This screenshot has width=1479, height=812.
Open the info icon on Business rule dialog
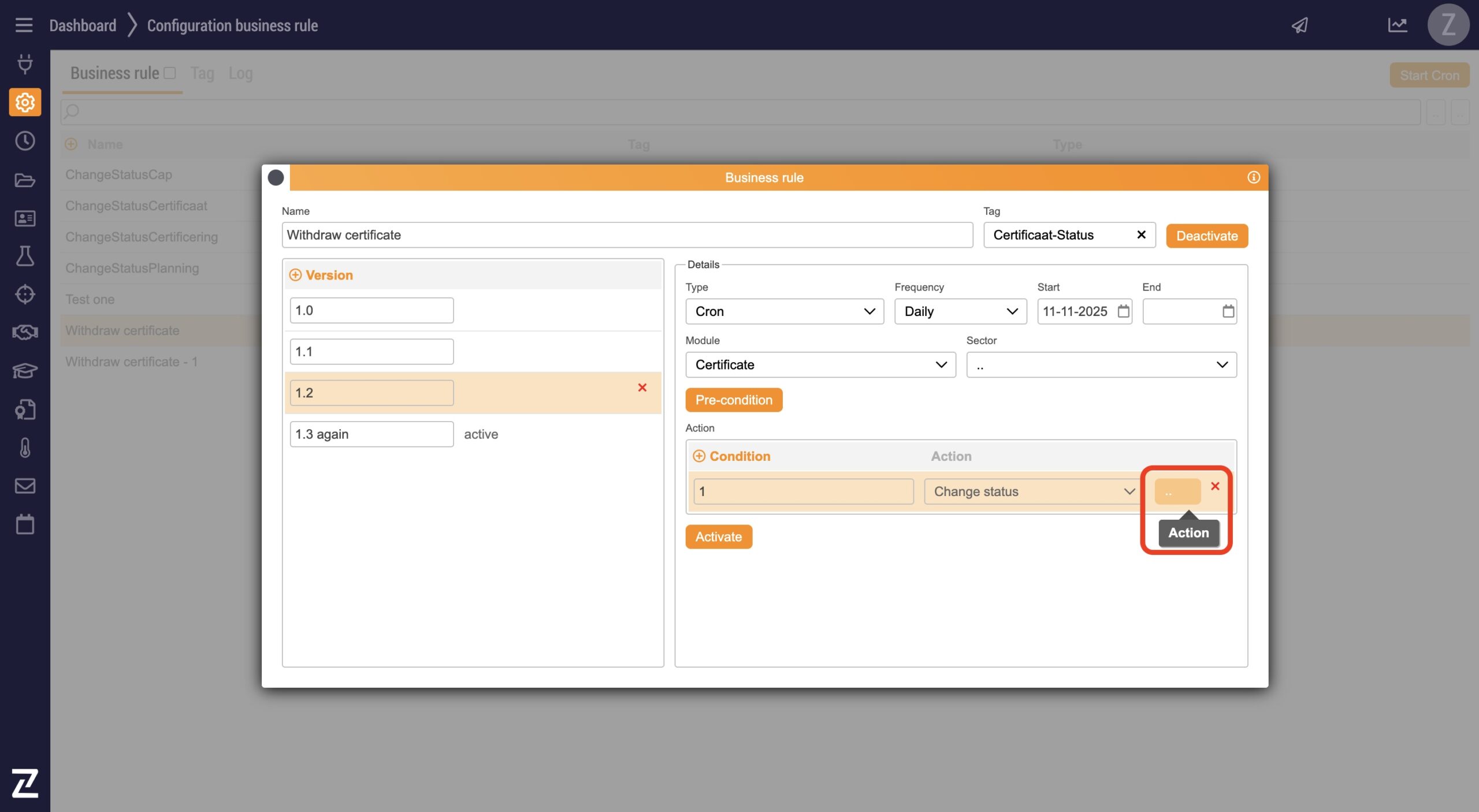(x=1253, y=177)
